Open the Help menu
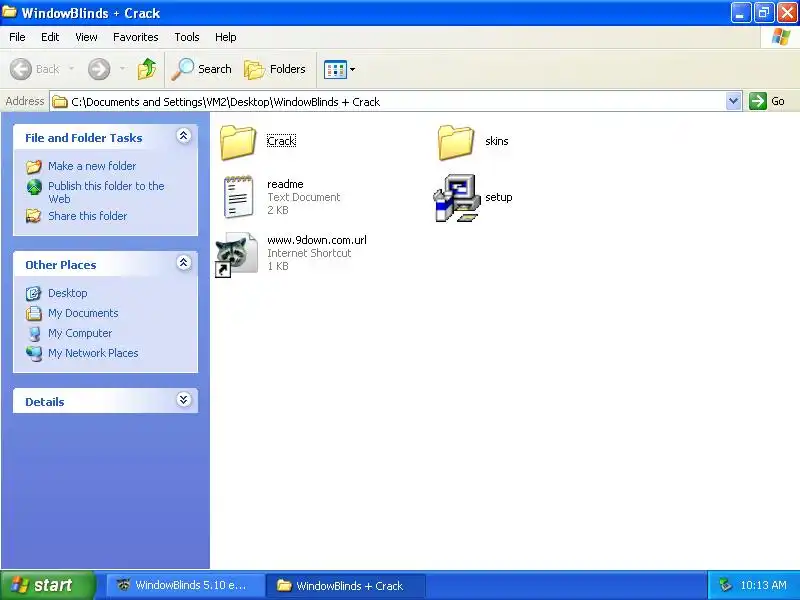The height and width of the screenshot is (600, 800). (x=226, y=37)
